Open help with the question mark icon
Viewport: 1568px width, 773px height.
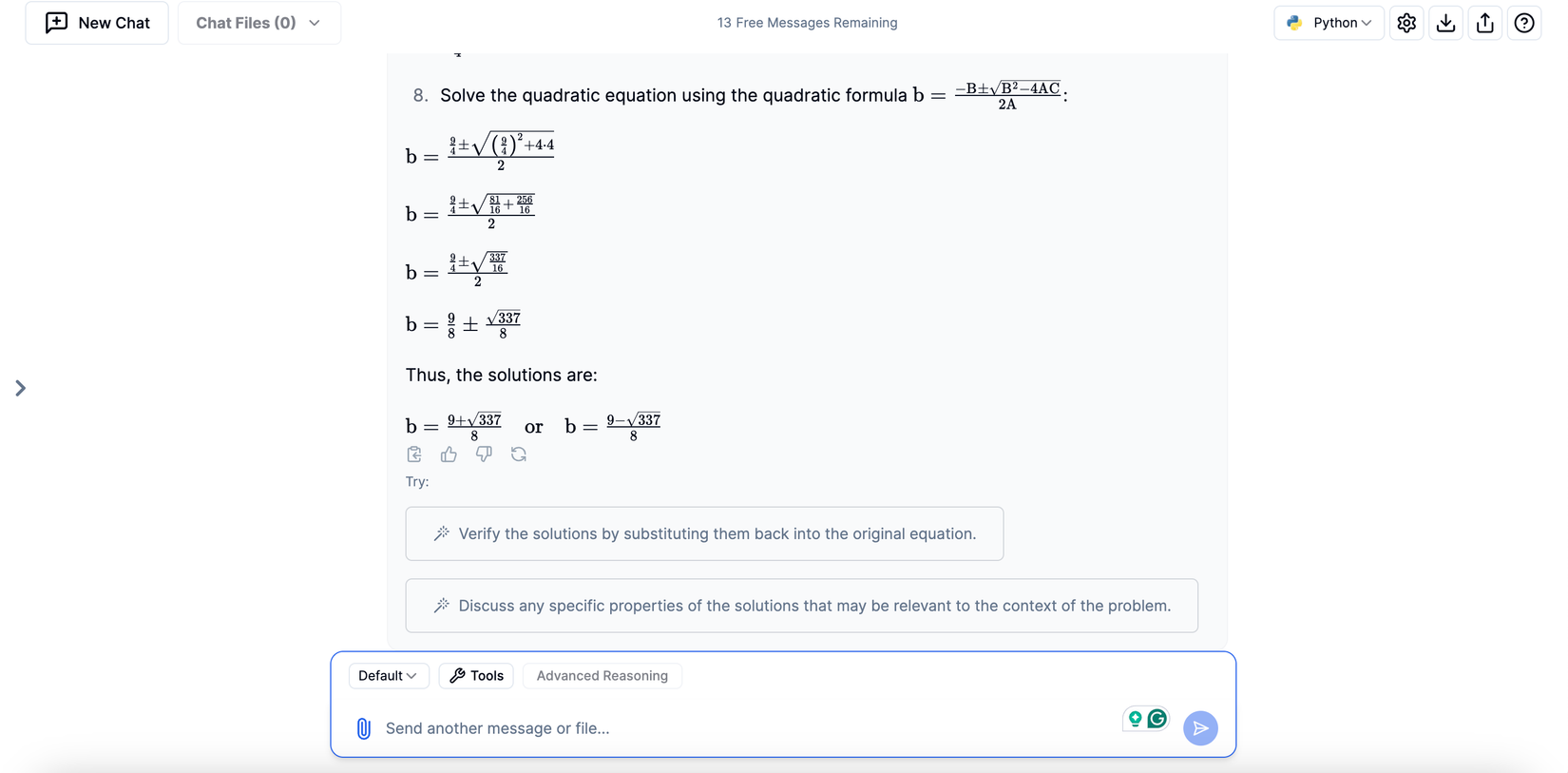1524,22
